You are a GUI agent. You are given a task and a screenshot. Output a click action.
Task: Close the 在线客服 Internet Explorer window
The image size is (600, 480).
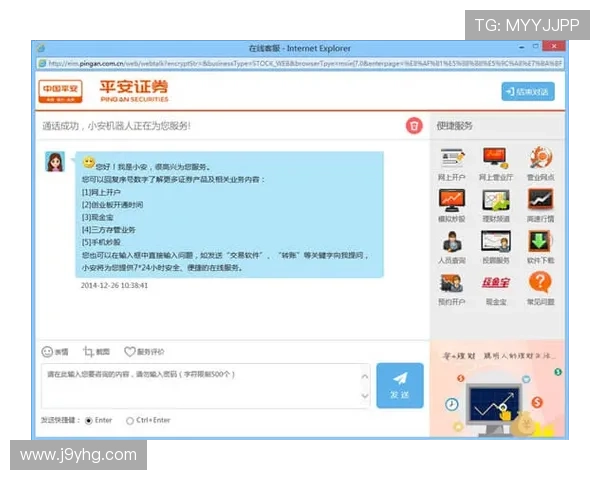[x=554, y=46]
